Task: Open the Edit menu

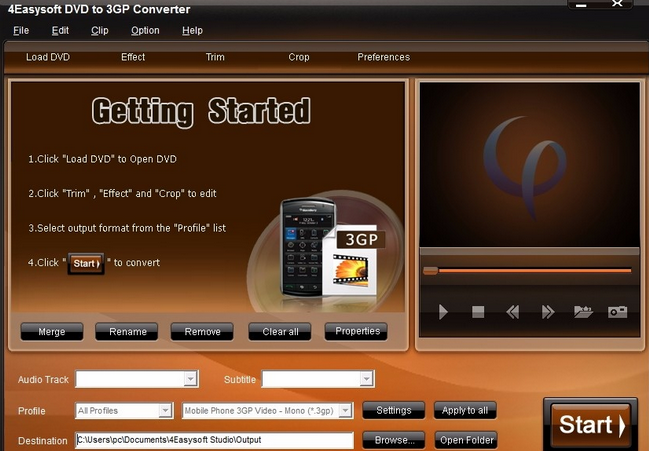Action: tap(60, 31)
